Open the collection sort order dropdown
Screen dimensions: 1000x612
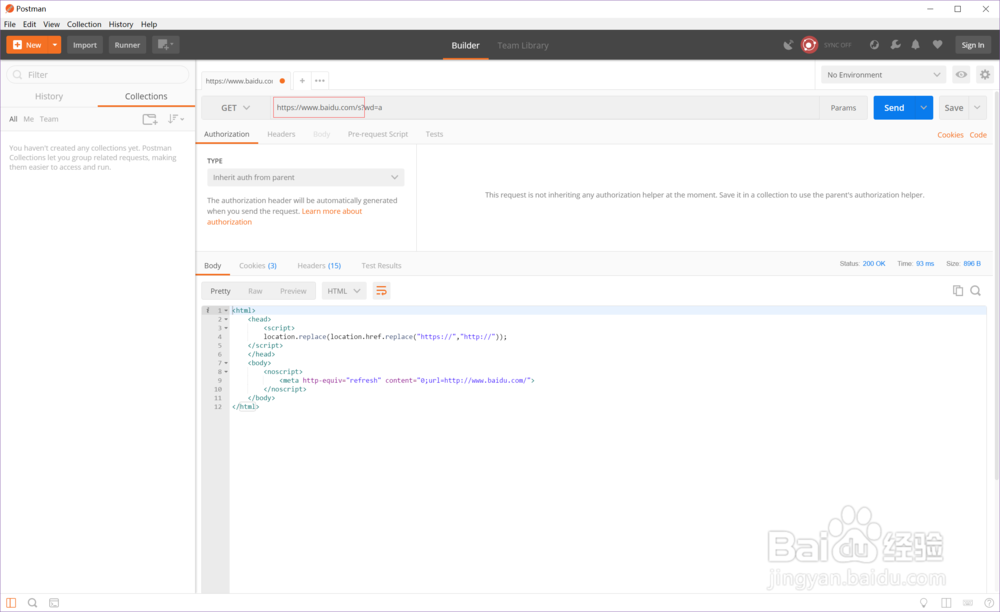(176, 119)
